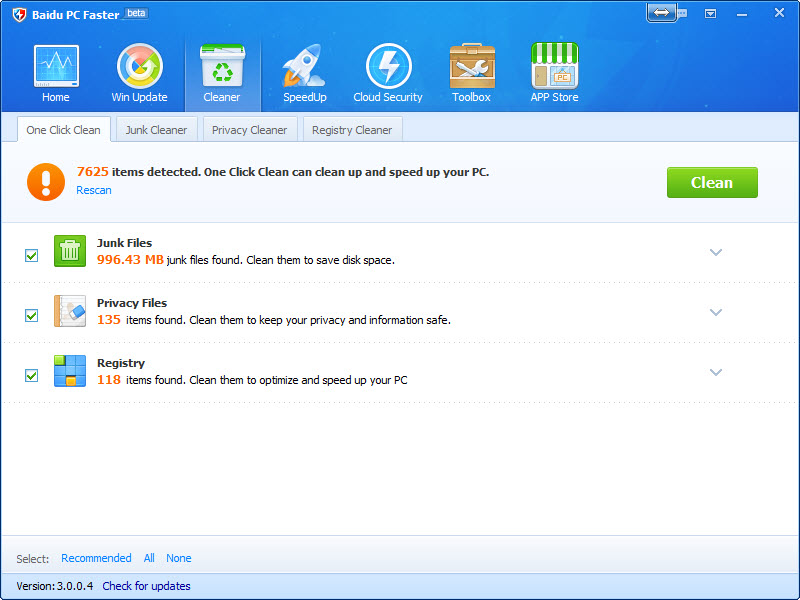Select Recommended items link

coord(96,558)
